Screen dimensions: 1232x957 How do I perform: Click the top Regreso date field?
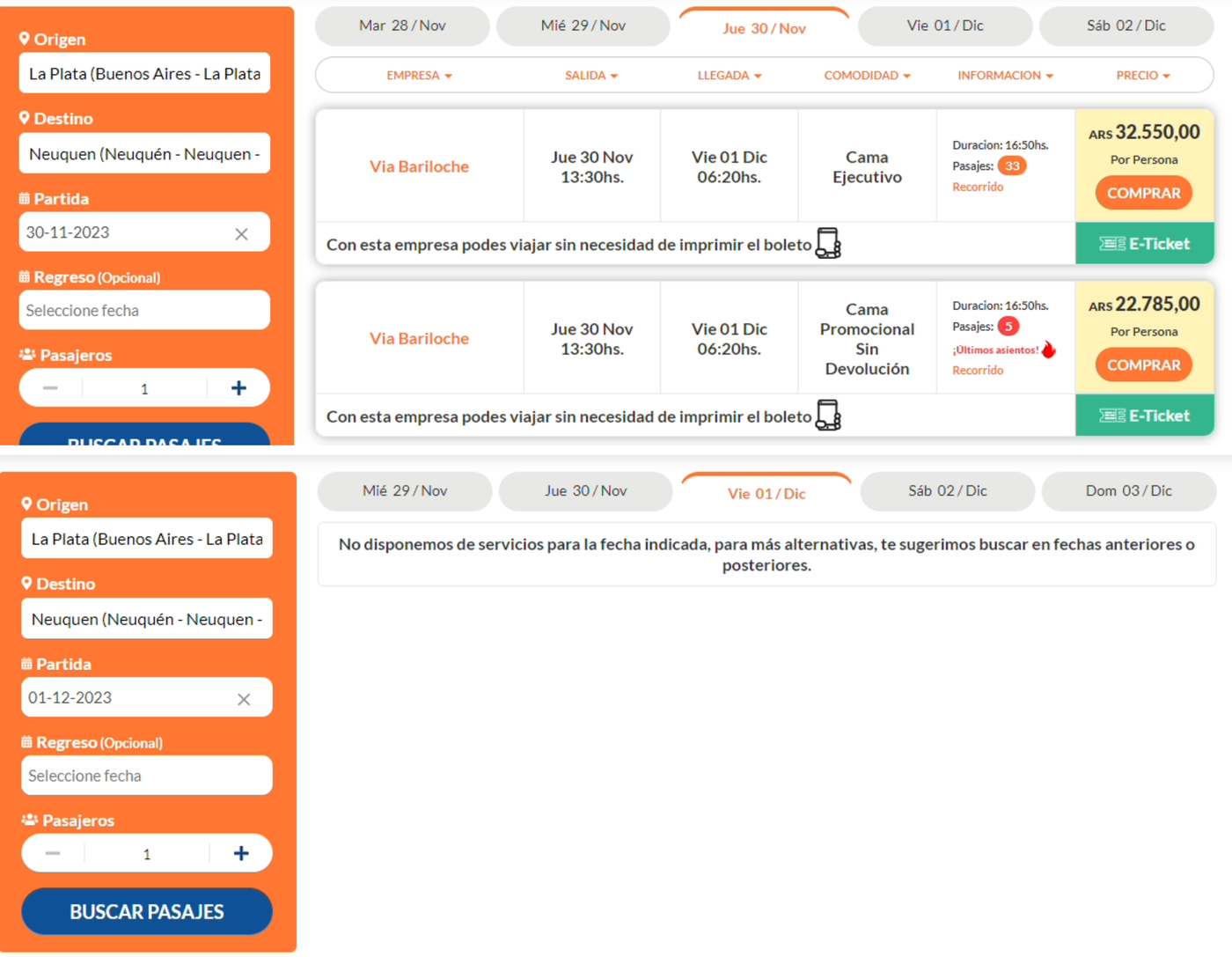[144, 311]
